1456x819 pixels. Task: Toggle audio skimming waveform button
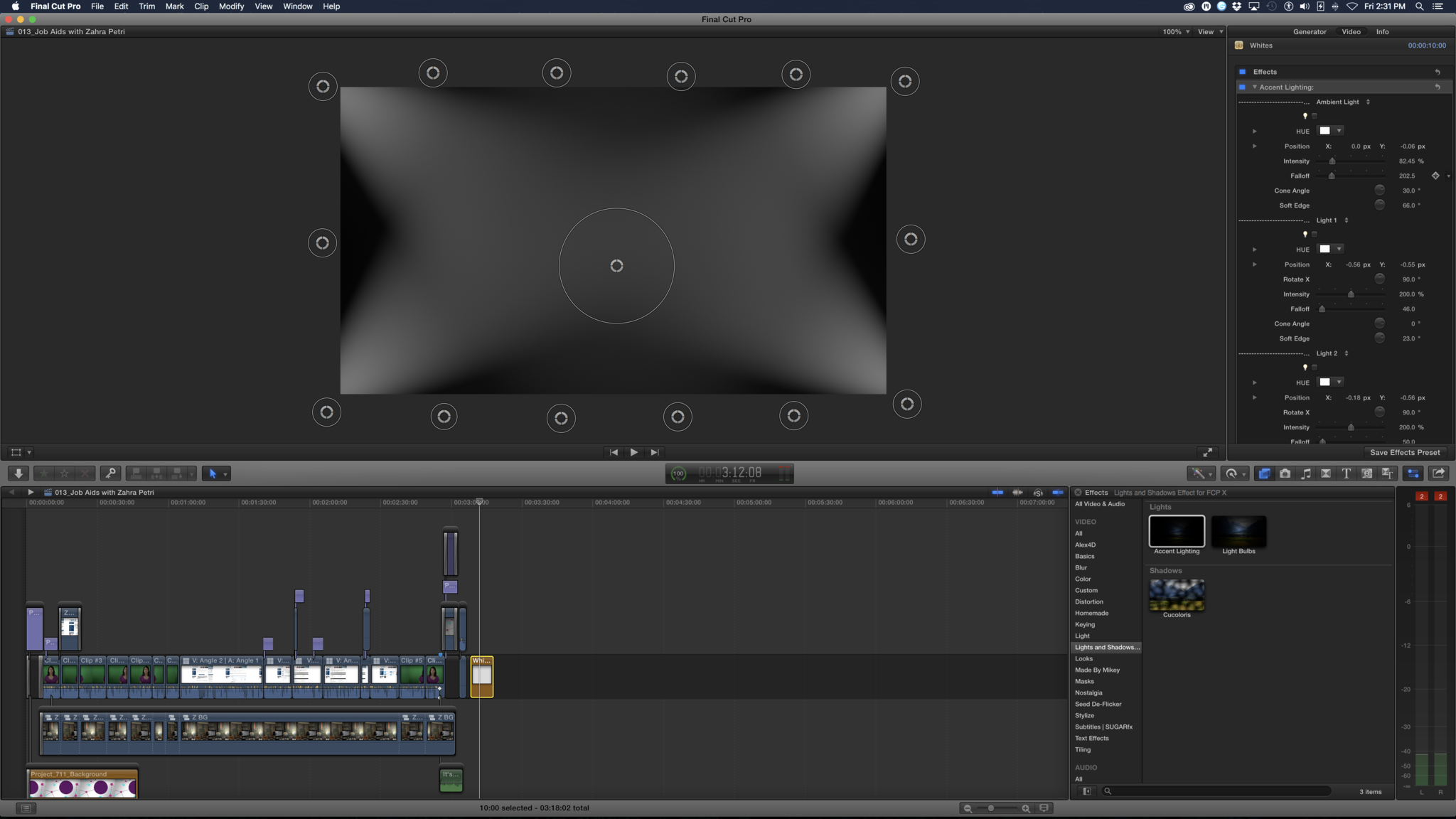point(1017,493)
